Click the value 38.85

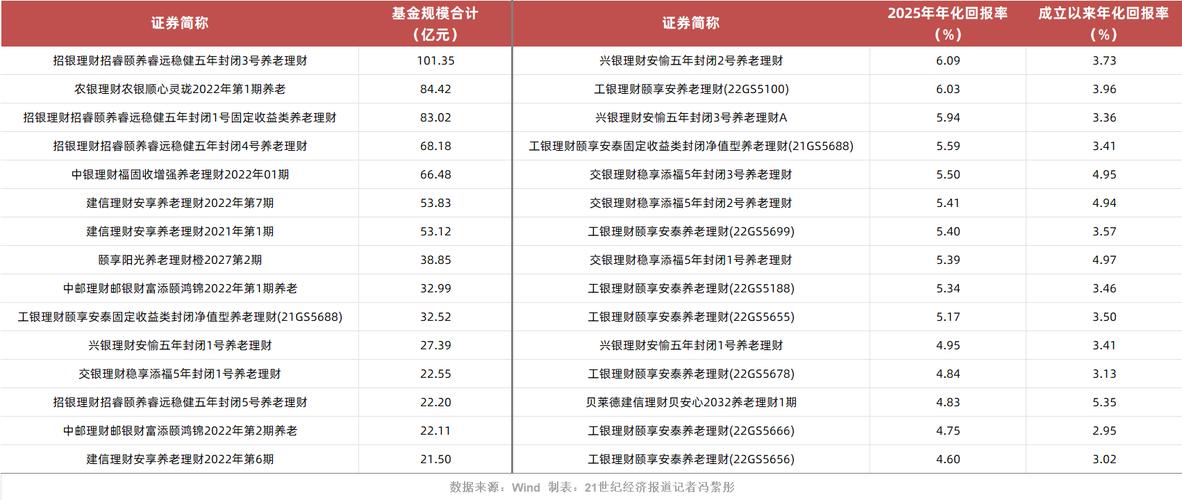435,260
